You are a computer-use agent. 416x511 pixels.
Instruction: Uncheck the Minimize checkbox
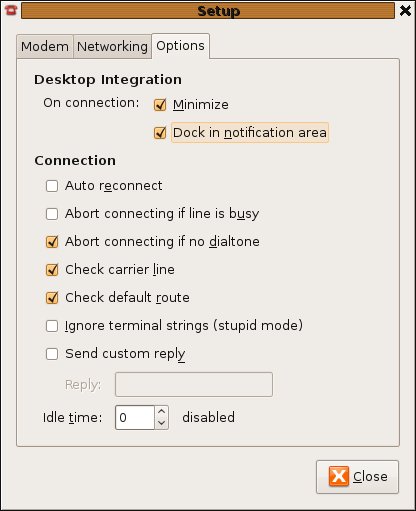coord(160,105)
